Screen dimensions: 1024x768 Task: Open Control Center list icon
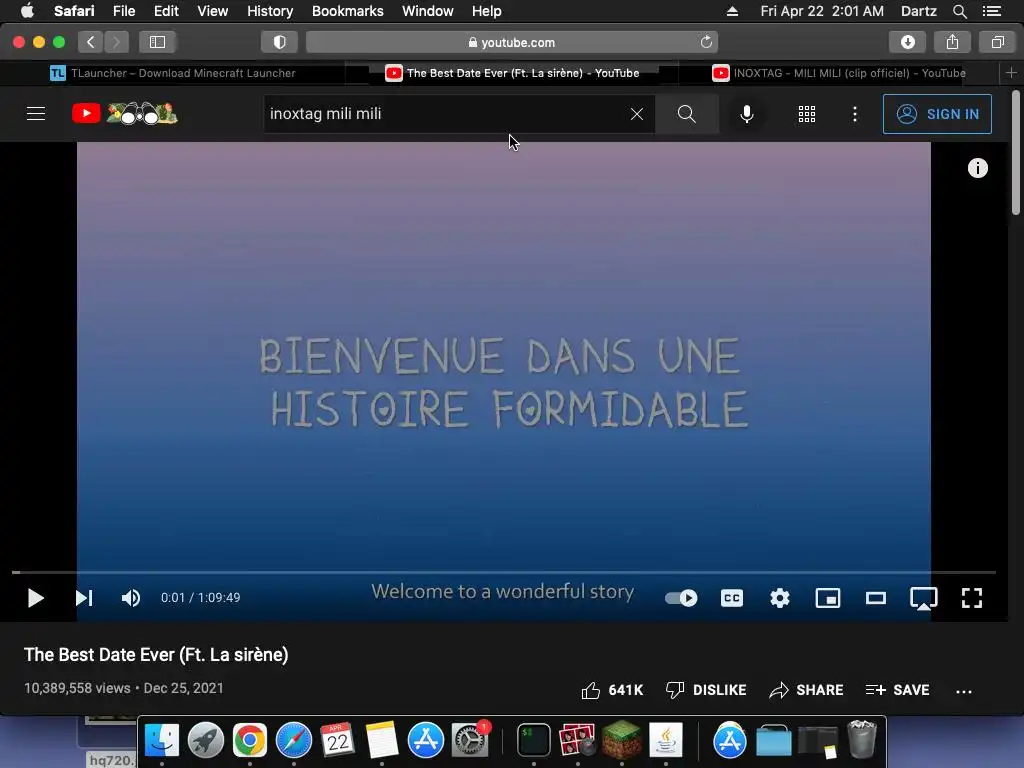coord(991,11)
